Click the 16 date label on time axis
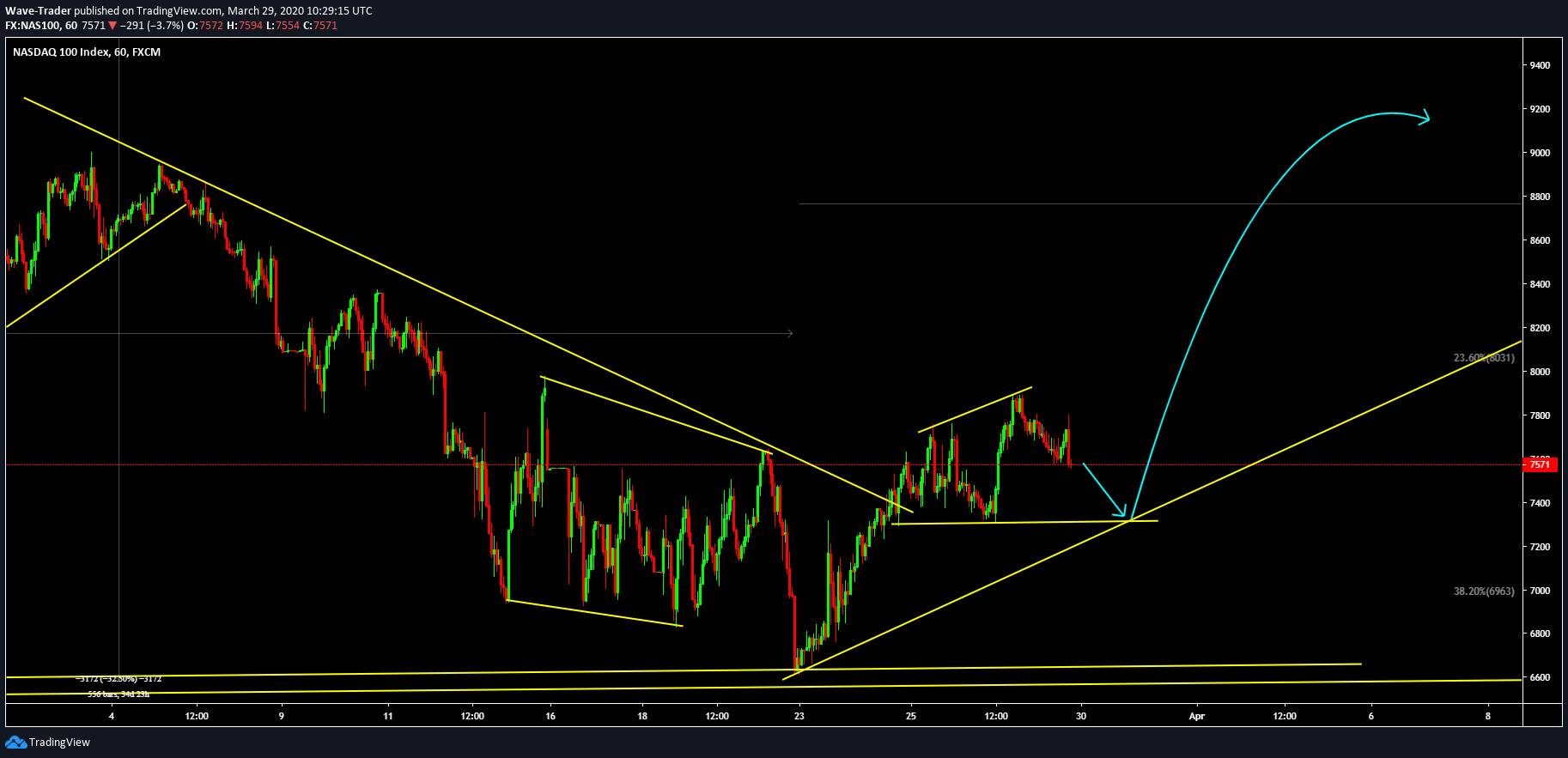Viewport: 1568px width, 758px height. [x=550, y=717]
